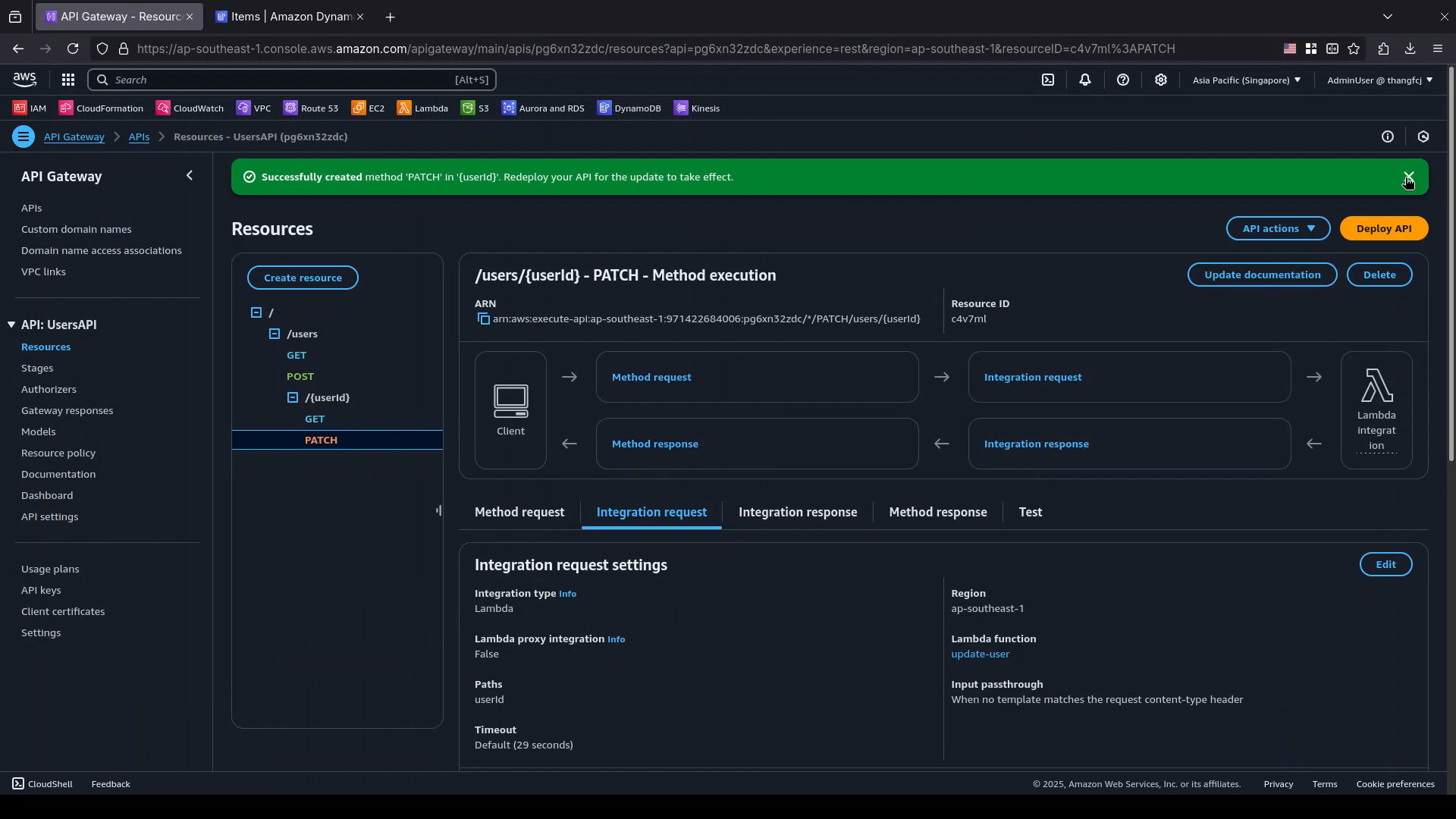The height and width of the screenshot is (819, 1456).
Task: Collapse the /users resource node
Action: coord(275,334)
